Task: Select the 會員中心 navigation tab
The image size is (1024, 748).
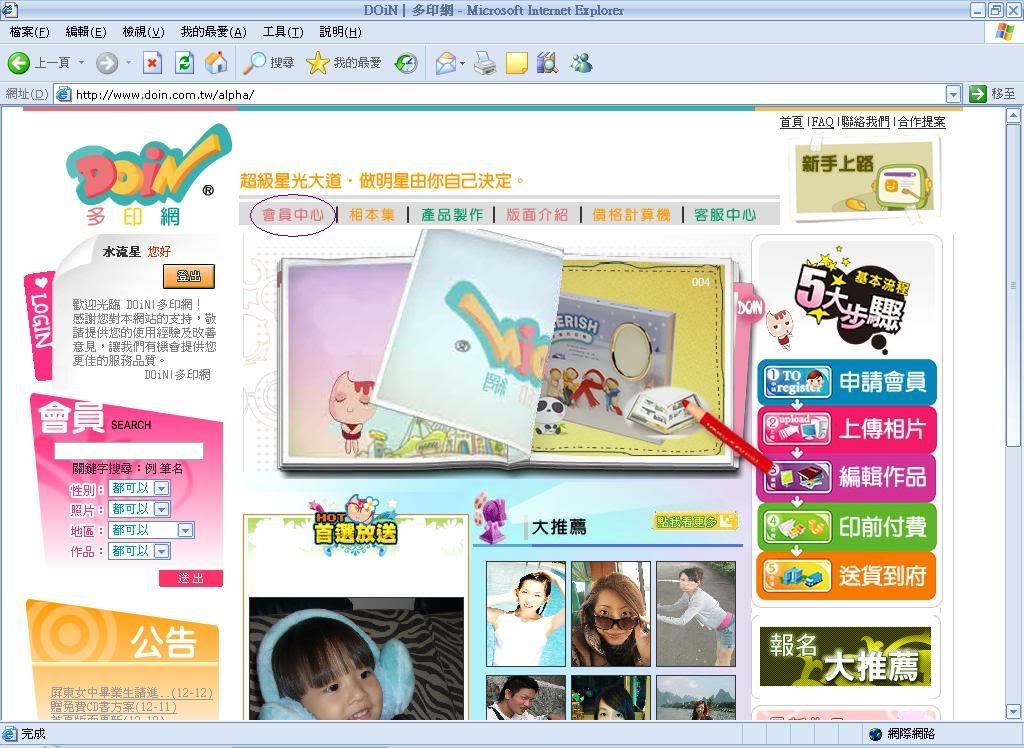Action: (x=292, y=215)
